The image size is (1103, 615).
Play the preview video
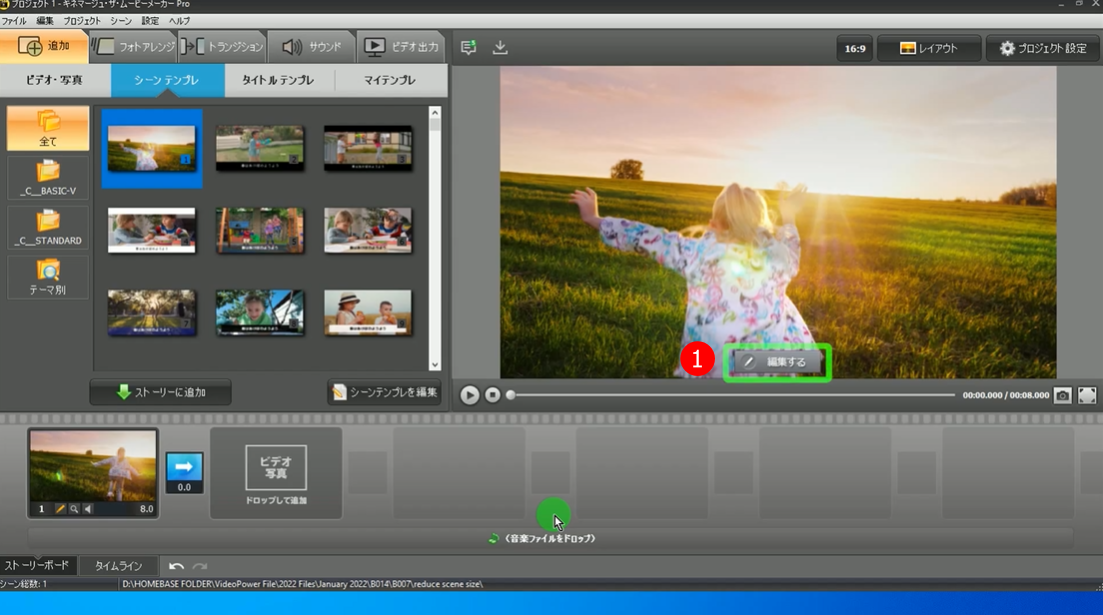click(x=469, y=395)
